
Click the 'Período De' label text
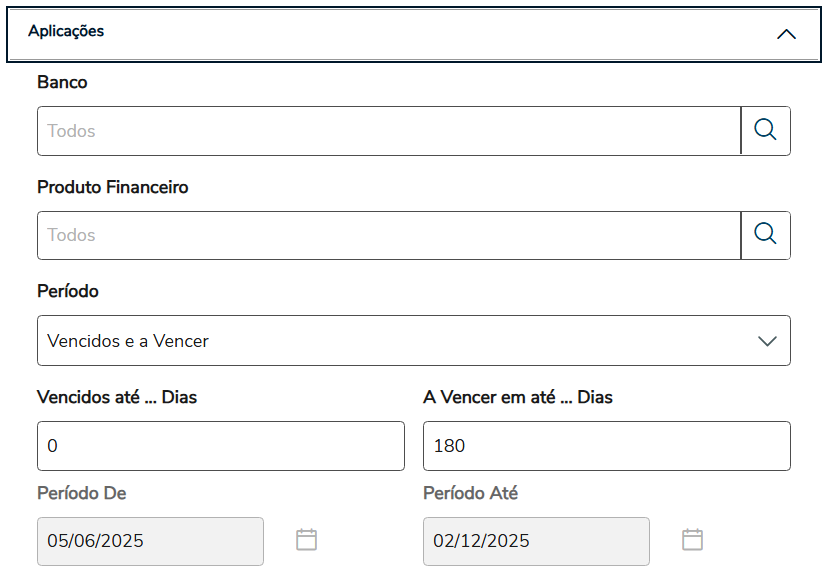82,493
